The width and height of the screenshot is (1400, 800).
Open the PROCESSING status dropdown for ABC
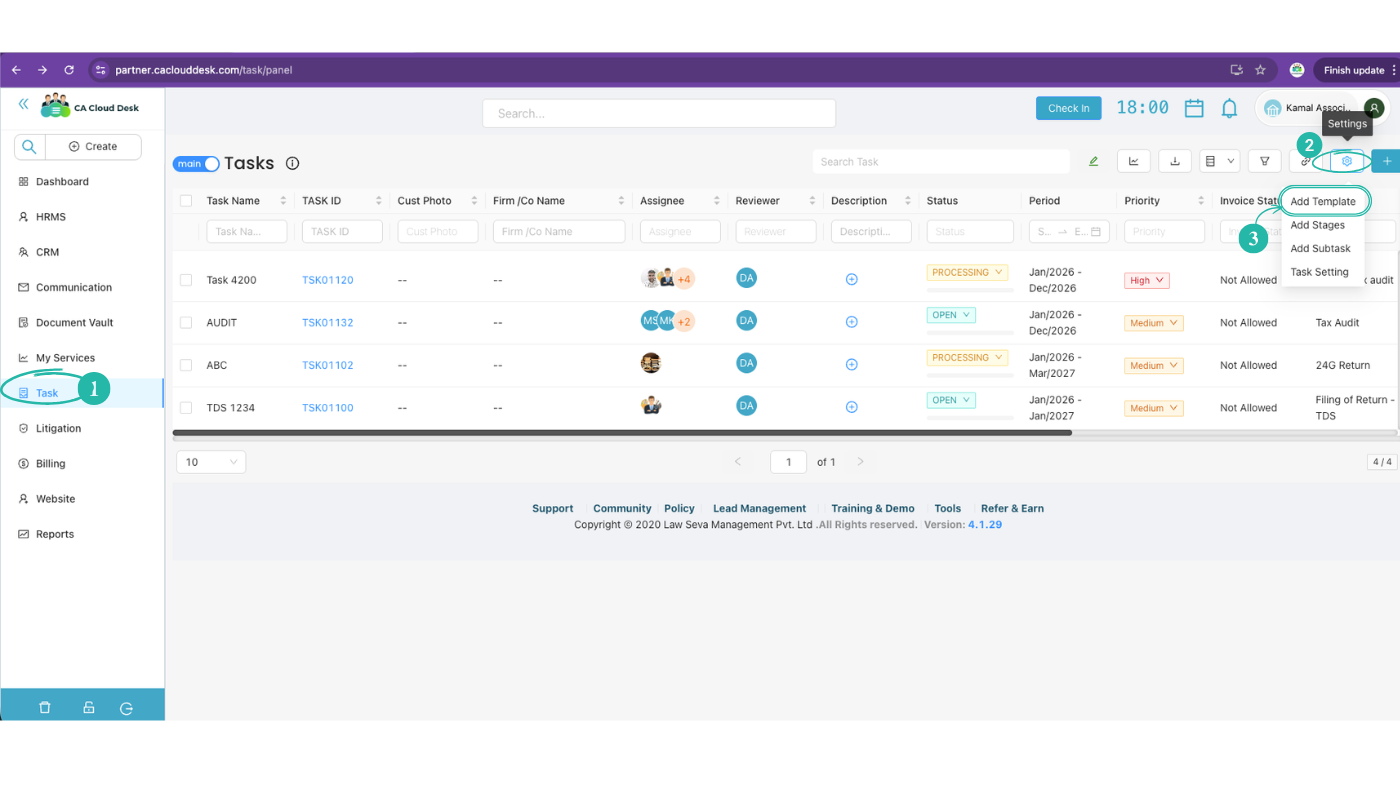tap(967, 357)
